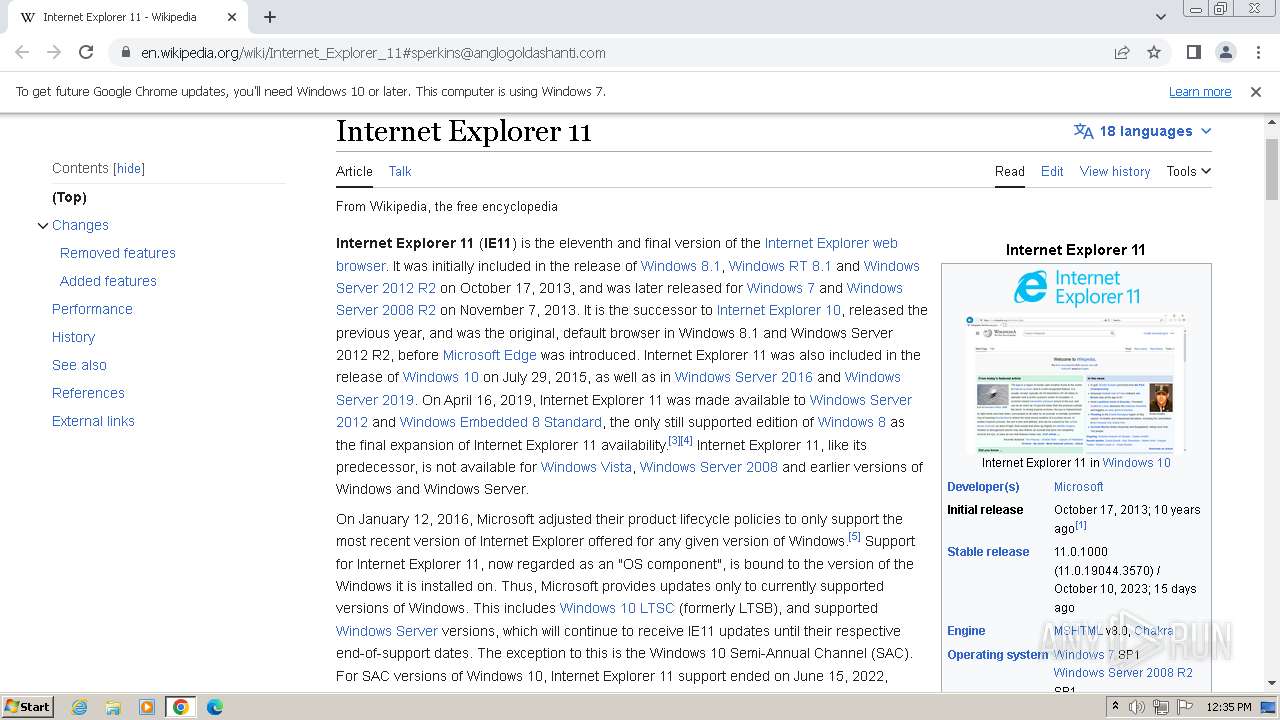Screen dimensions: 1280x720
Task: Close the Internet Explorer 11 Wikipedia tab
Action: [x=232, y=17]
